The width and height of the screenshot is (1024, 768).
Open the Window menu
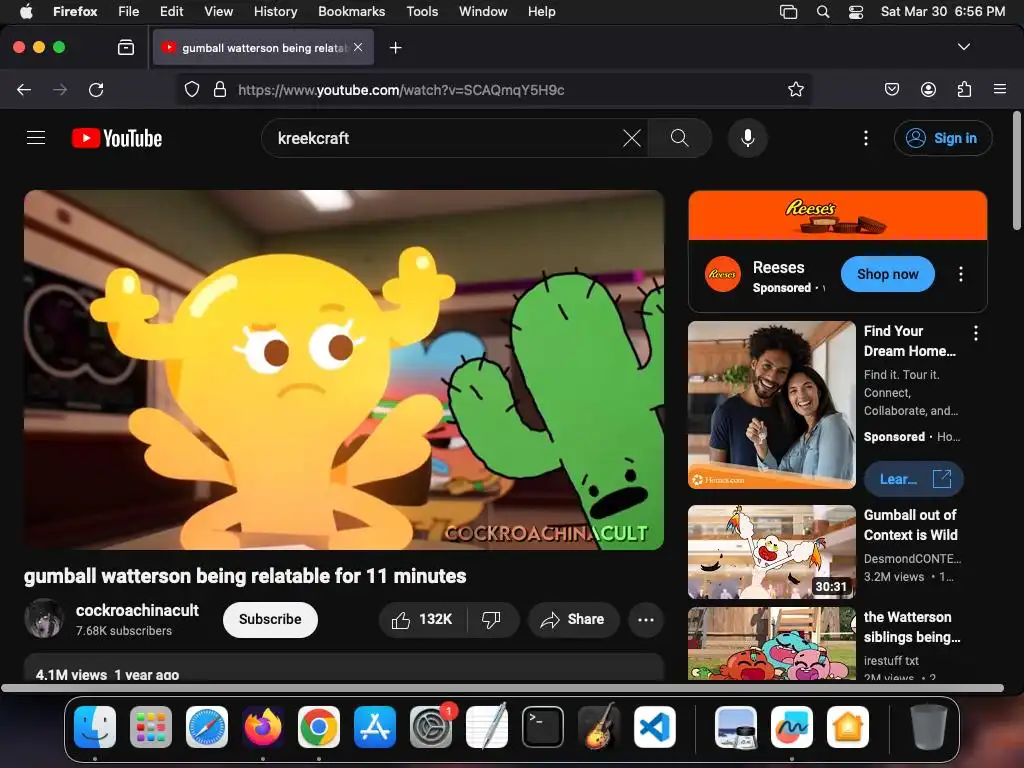483,11
